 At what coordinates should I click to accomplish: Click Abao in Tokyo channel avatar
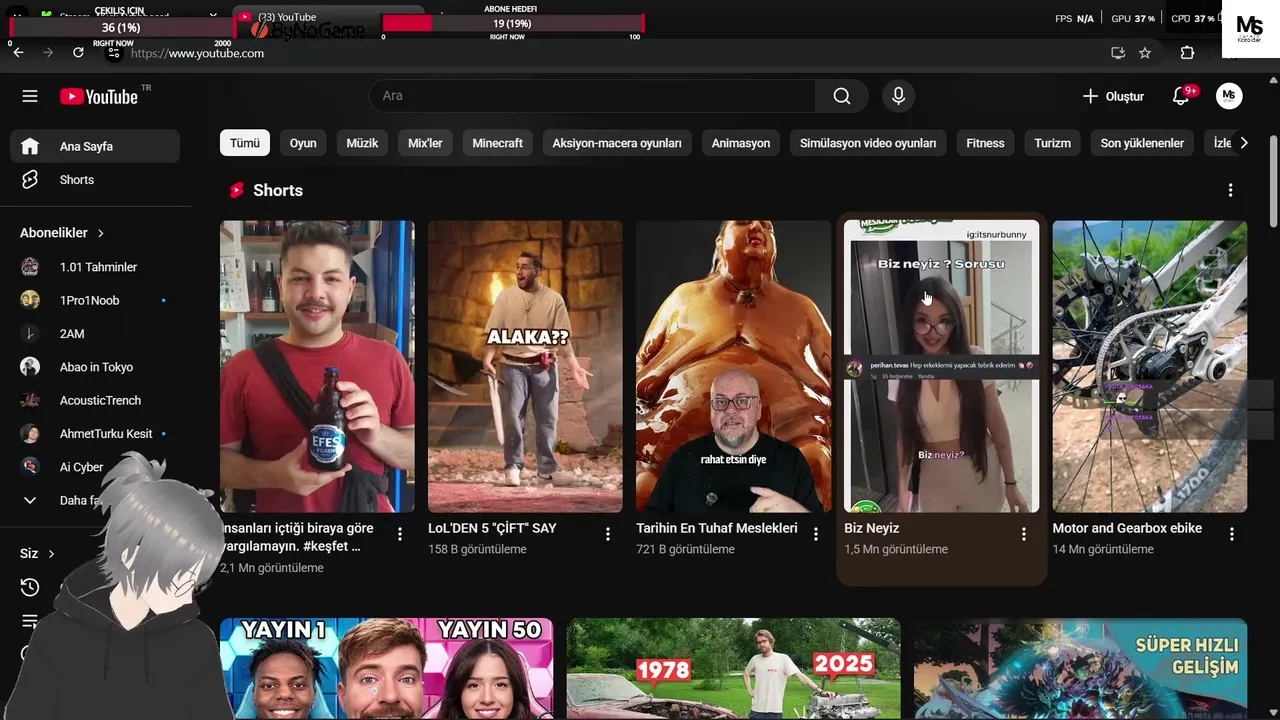[x=30, y=367]
